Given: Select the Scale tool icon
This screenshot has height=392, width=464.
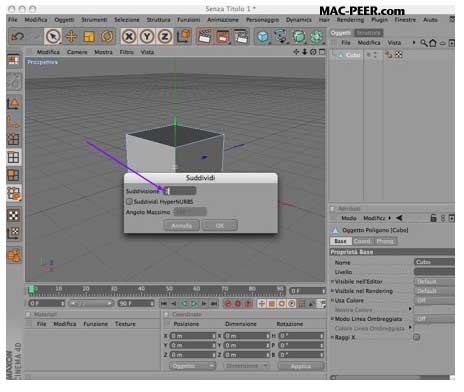Looking at the screenshot, I should [x=89, y=36].
